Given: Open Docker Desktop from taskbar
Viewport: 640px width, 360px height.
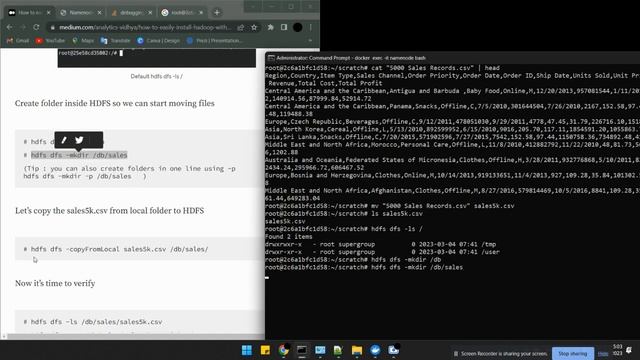Looking at the screenshot, I should (x=375, y=350).
